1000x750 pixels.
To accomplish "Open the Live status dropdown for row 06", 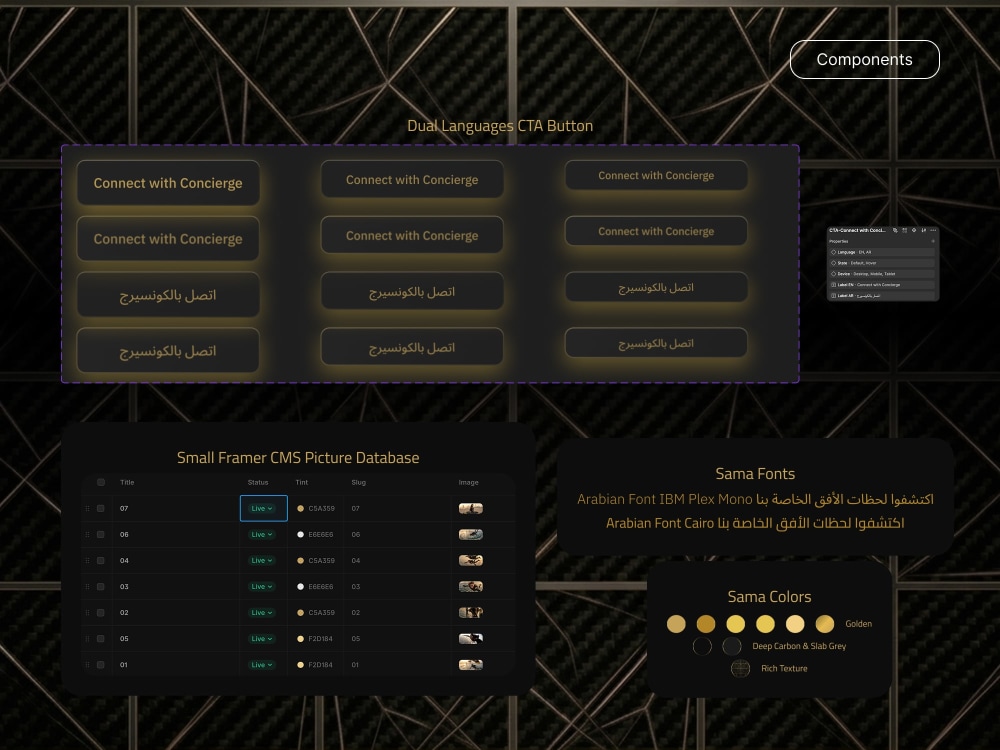I will pyautogui.click(x=261, y=534).
